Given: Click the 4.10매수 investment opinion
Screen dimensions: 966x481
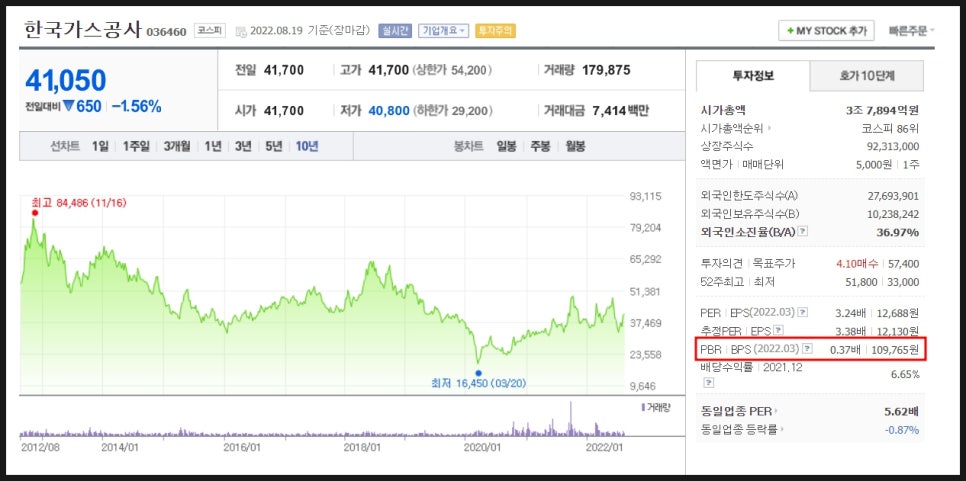Looking at the screenshot, I should pos(857,264).
